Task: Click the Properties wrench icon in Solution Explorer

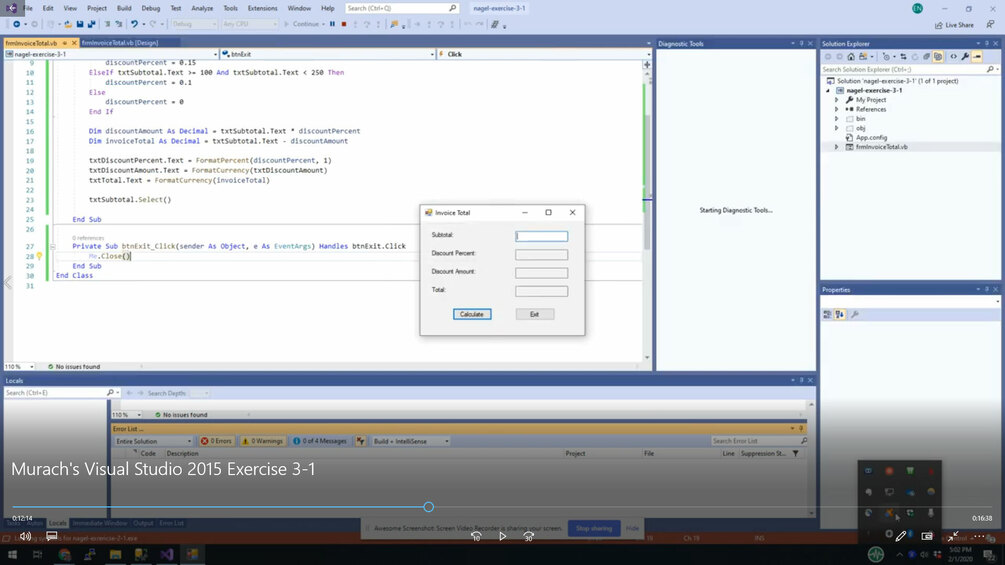Action: tap(965, 56)
